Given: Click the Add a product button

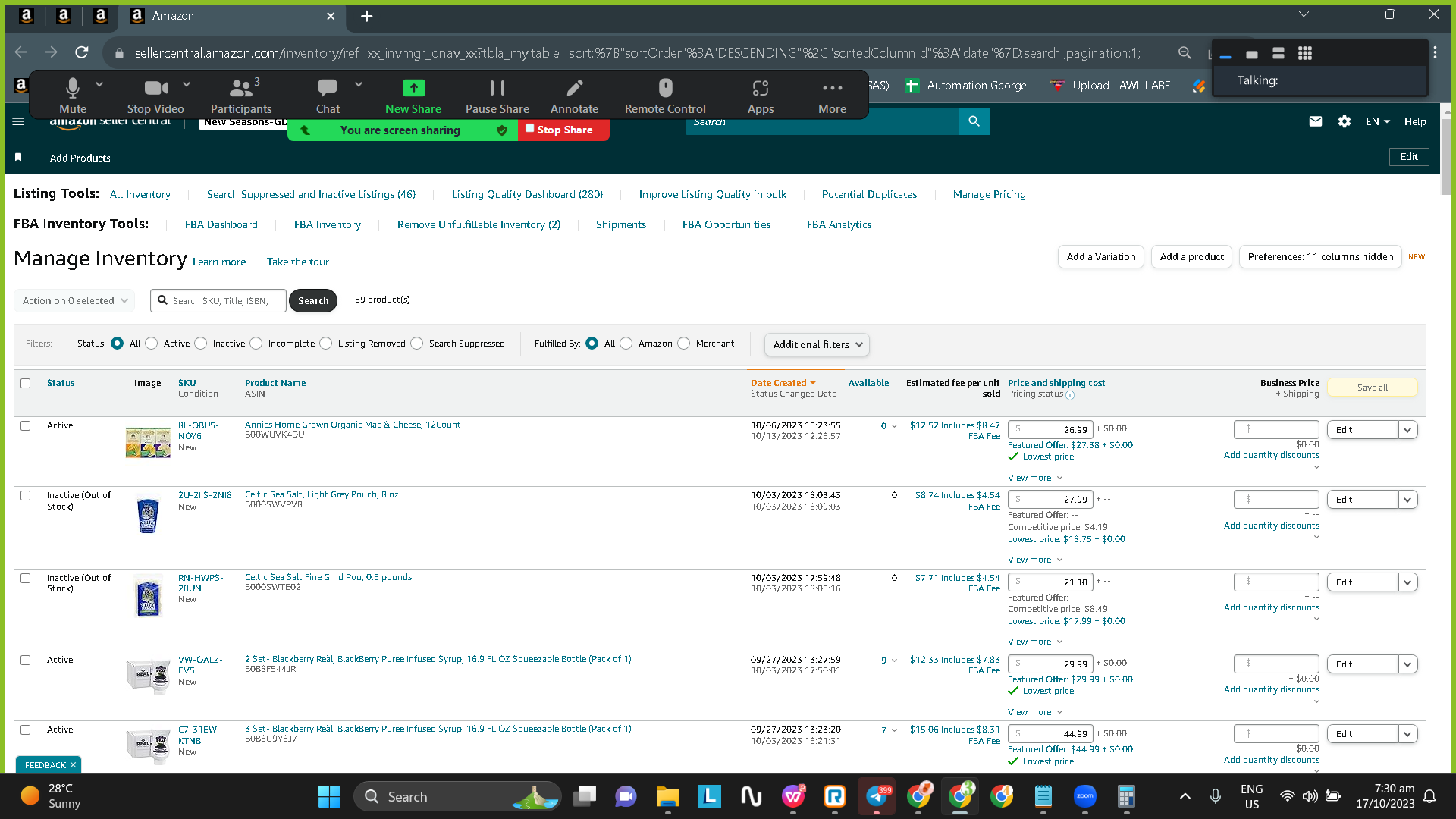Looking at the screenshot, I should 1192,257.
